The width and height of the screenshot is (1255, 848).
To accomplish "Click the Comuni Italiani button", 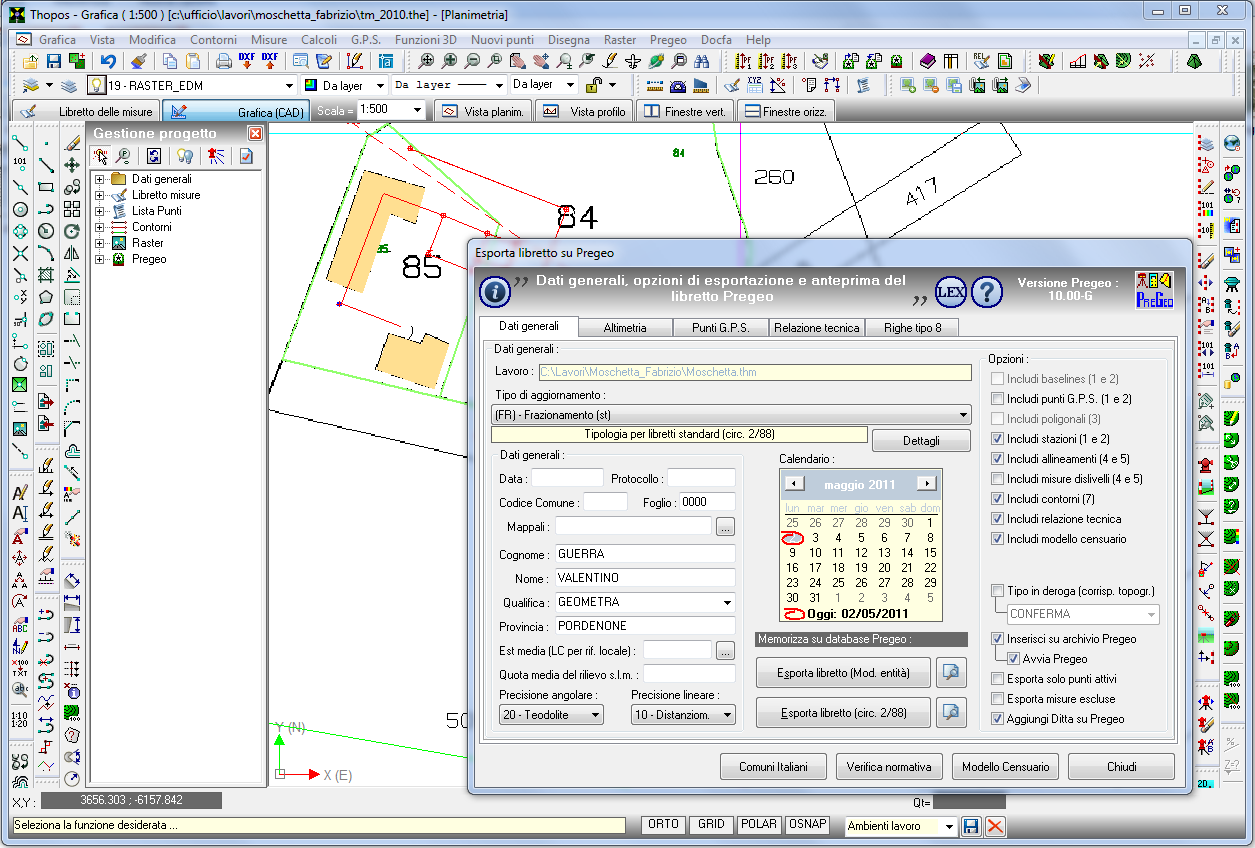I will [x=774, y=767].
